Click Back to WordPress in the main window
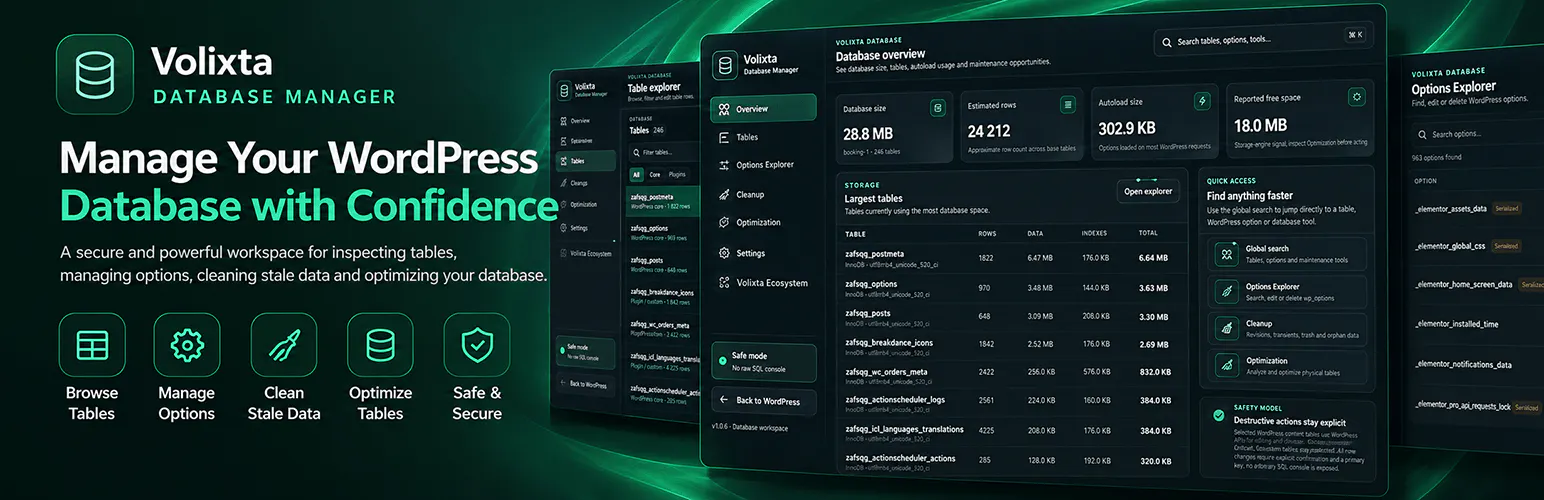This screenshot has width=1544, height=500. click(x=763, y=401)
